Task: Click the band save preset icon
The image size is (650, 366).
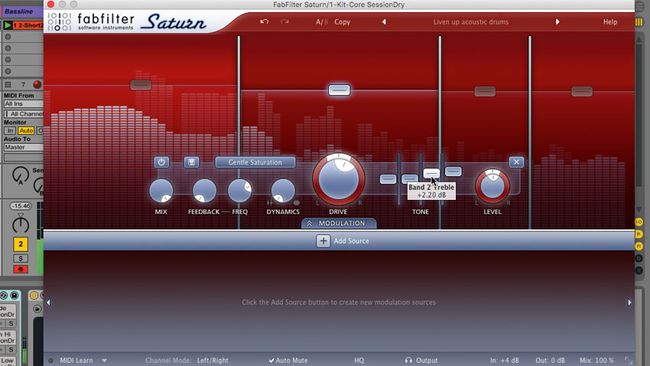Action: pos(191,162)
